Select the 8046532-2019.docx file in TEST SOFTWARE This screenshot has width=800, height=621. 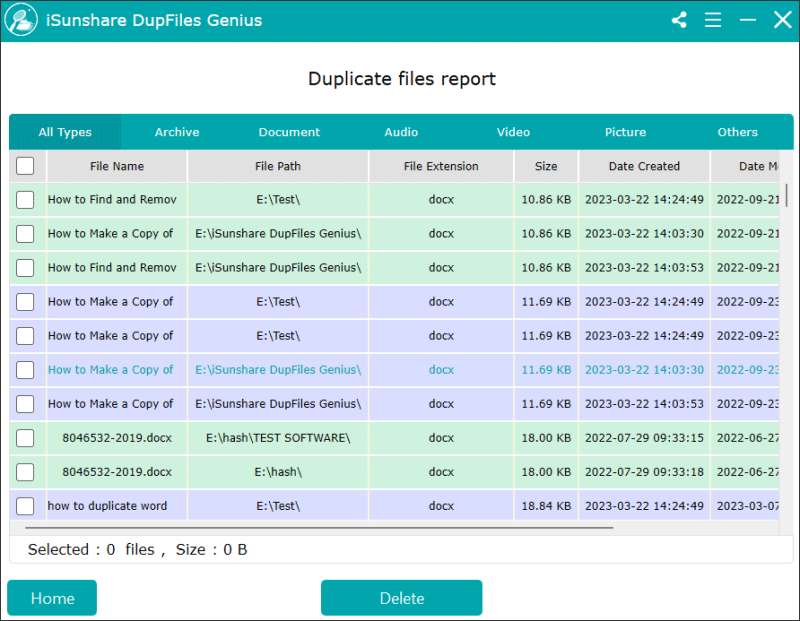click(25, 438)
